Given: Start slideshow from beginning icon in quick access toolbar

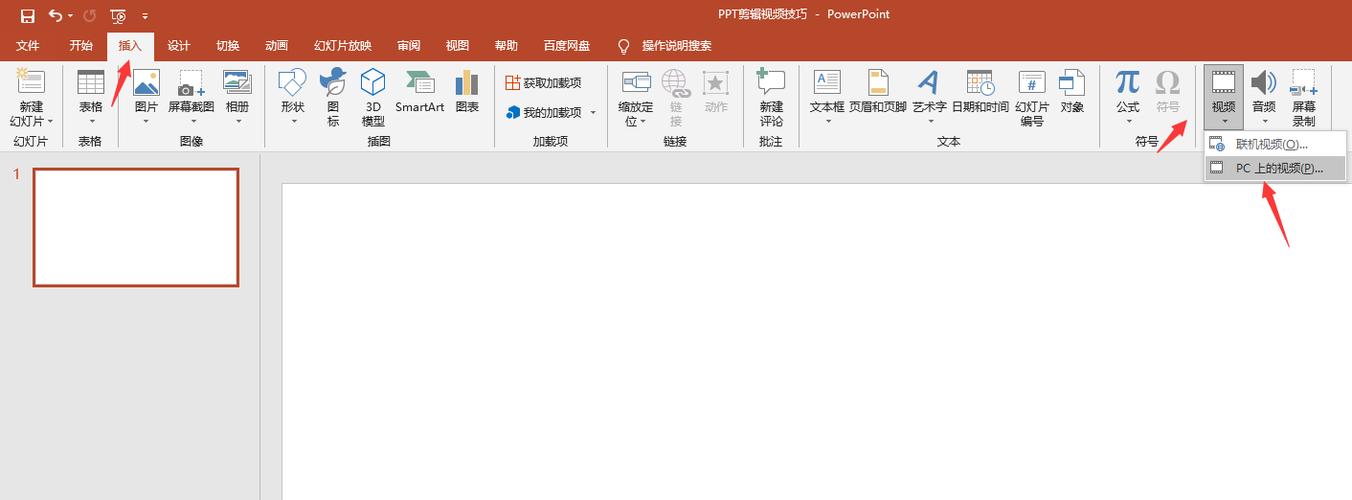Looking at the screenshot, I should point(118,16).
